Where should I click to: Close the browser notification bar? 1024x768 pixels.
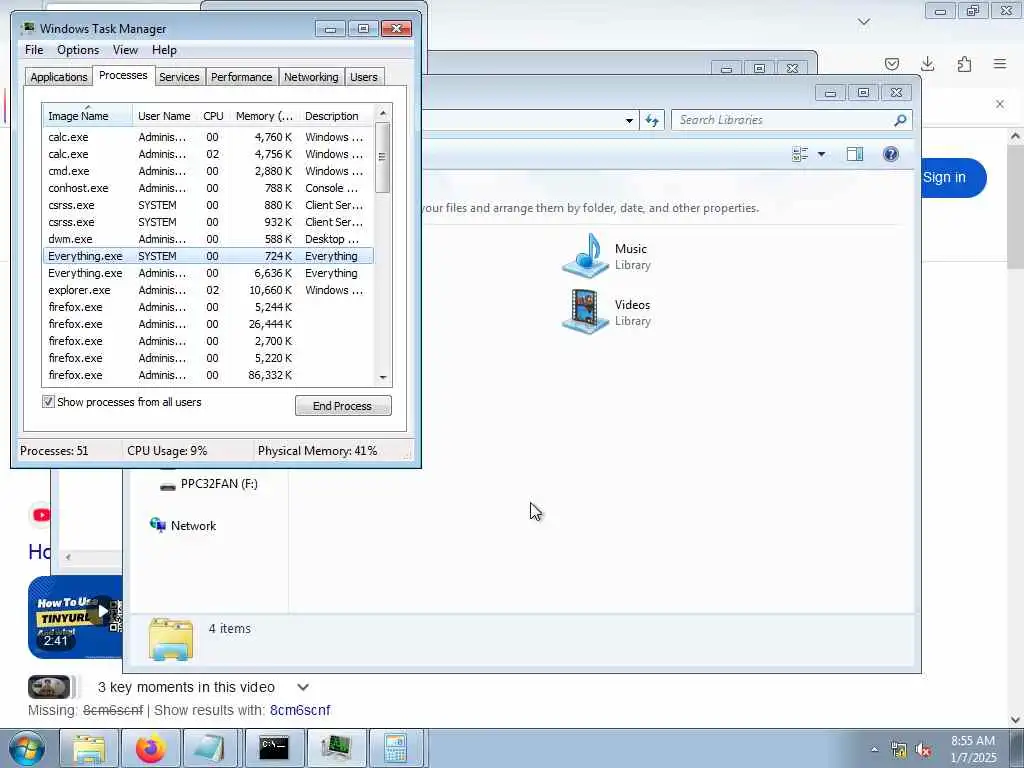1000,104
